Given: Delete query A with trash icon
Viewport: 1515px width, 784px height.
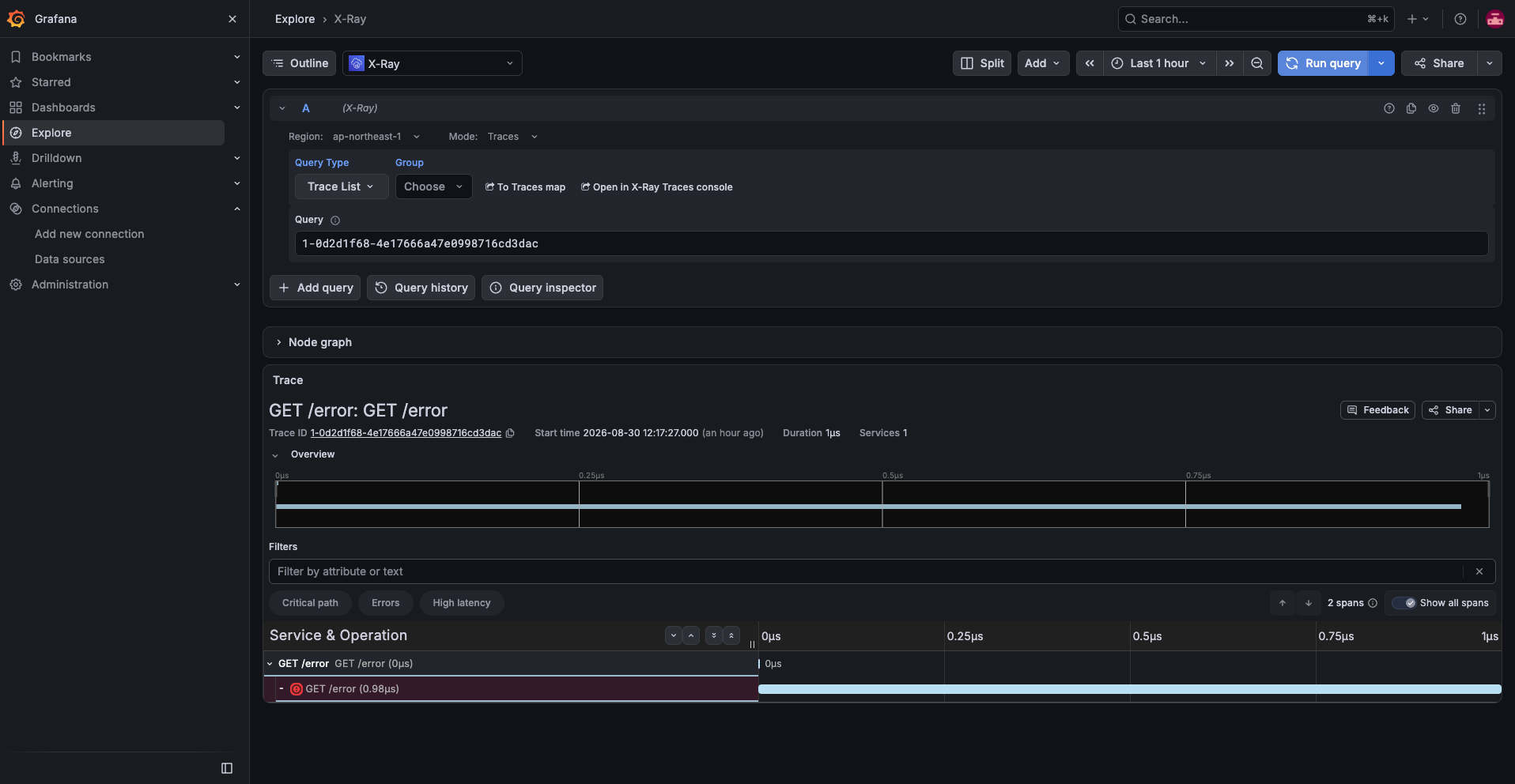Looking at the screenshot, I should pyautogui.click(x=1456, y=108).
